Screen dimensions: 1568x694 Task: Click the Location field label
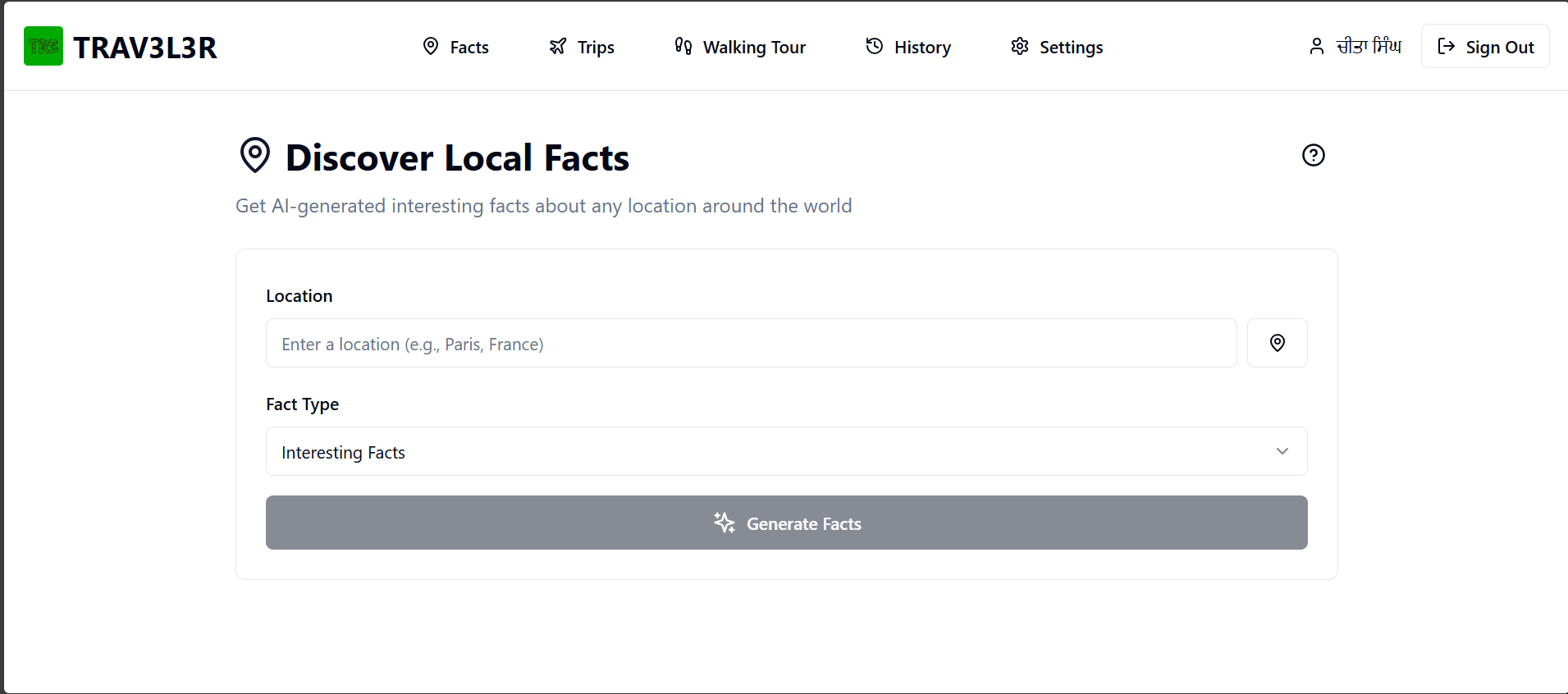(x=299, y=296)
